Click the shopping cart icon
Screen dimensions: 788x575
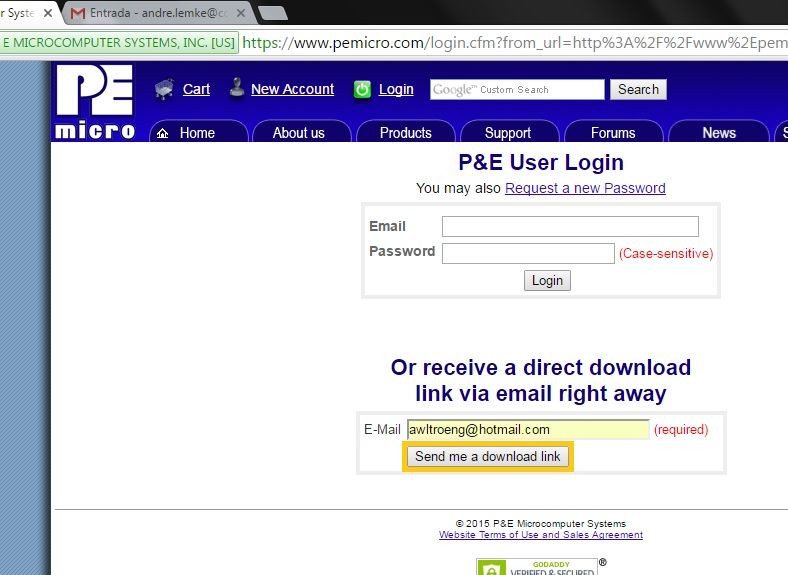[164, 89]
